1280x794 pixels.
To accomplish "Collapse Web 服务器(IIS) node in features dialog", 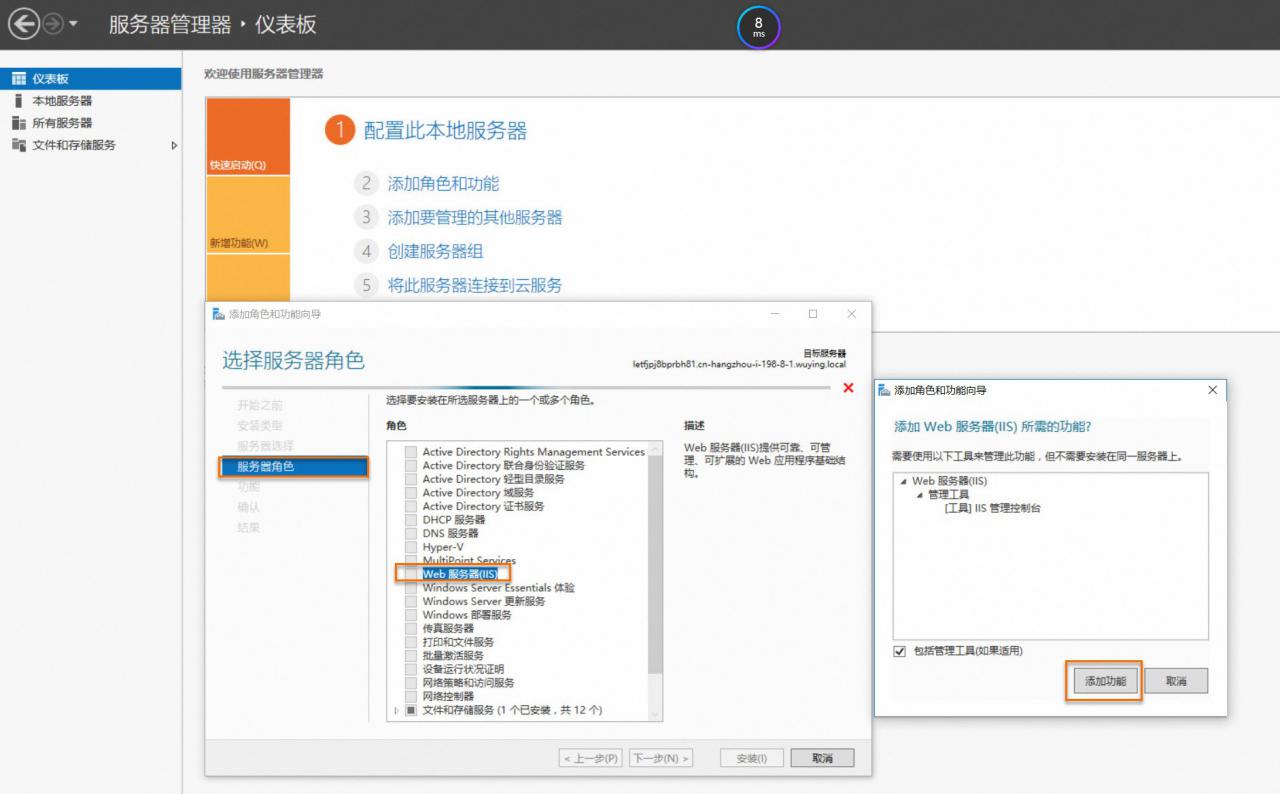I will click(x=904, y=481).
